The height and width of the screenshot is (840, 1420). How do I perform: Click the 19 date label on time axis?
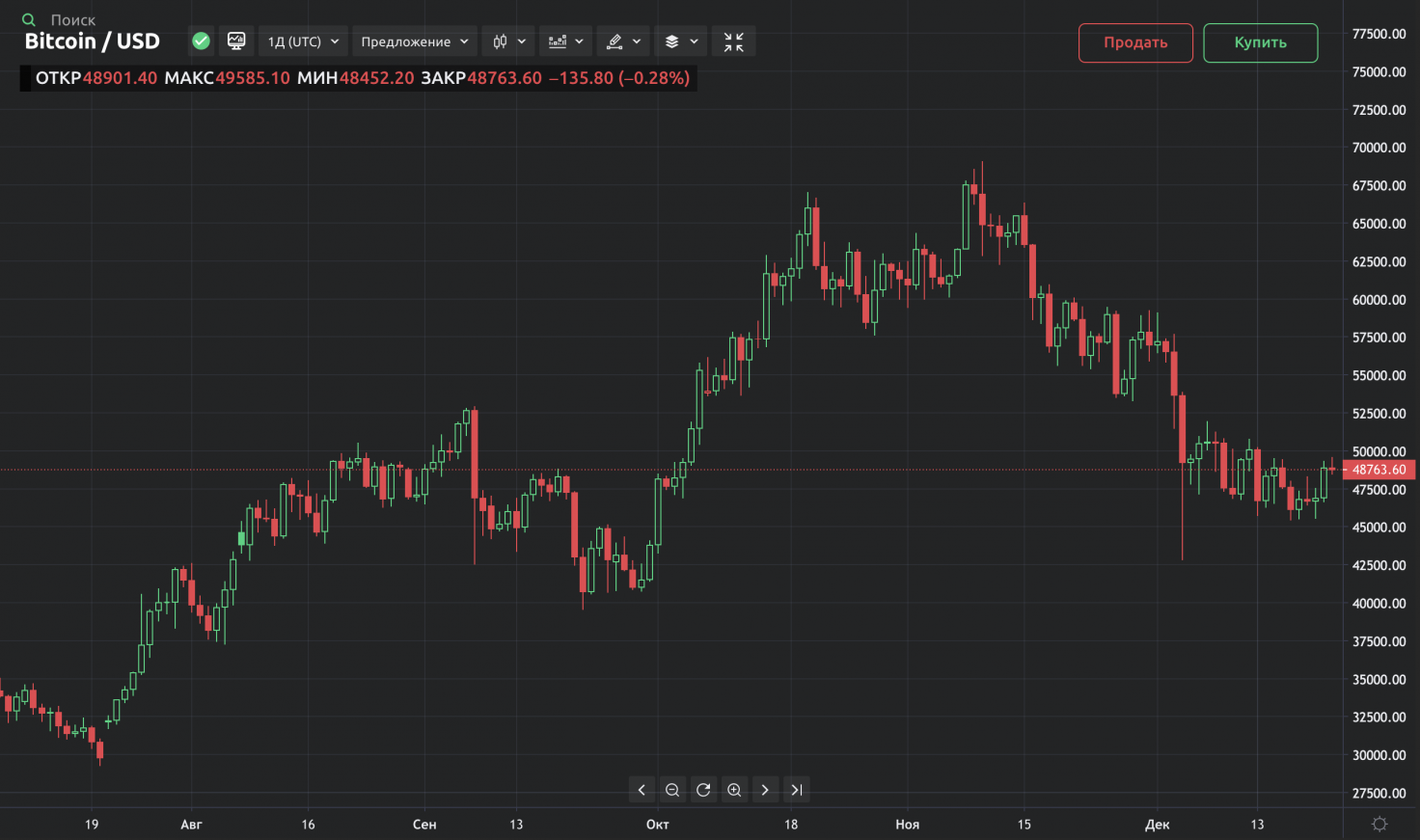[x=92, y=825]
